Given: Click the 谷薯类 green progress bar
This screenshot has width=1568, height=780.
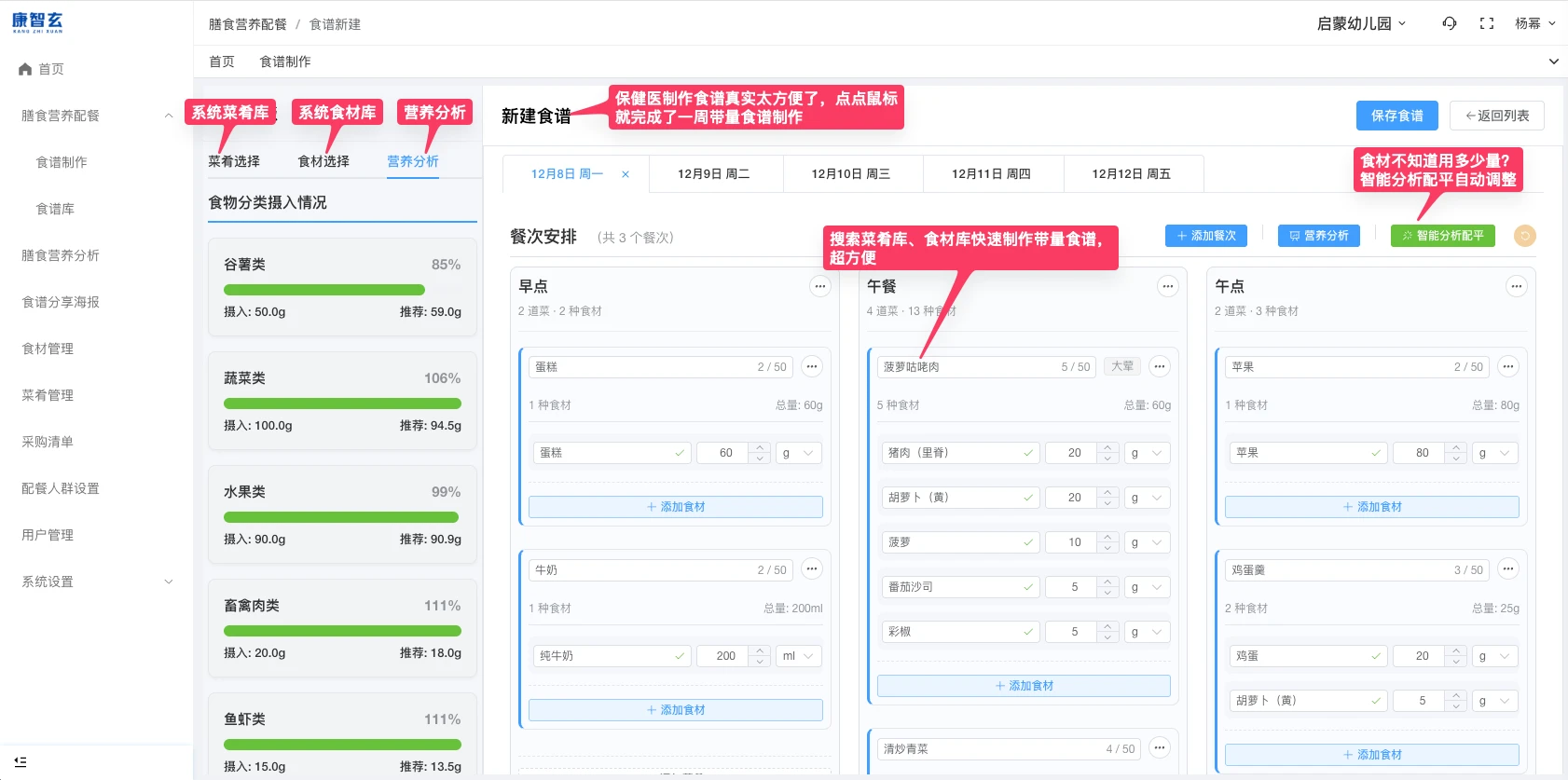Looking at the screenshot, I should tap(323, 290).
